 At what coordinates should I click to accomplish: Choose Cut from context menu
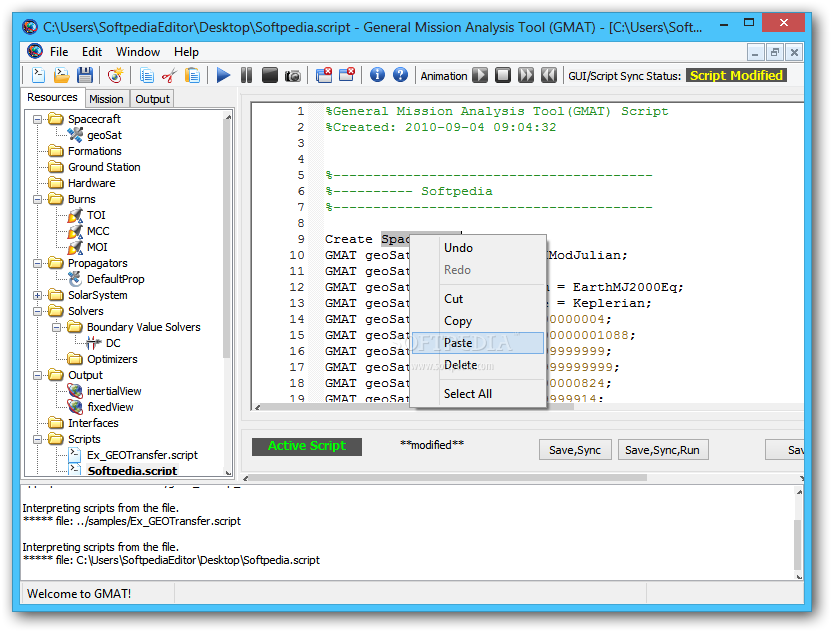pos(479,299)
